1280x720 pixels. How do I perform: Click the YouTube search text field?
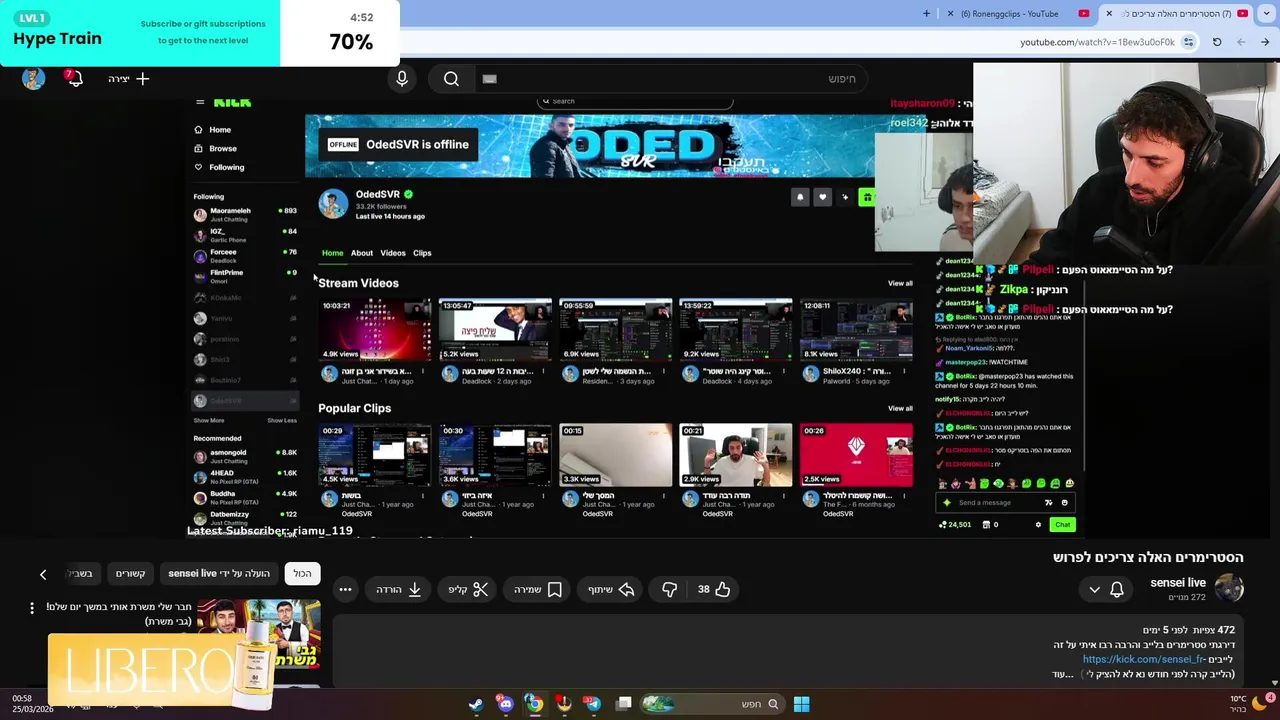(x=670, y=79)
